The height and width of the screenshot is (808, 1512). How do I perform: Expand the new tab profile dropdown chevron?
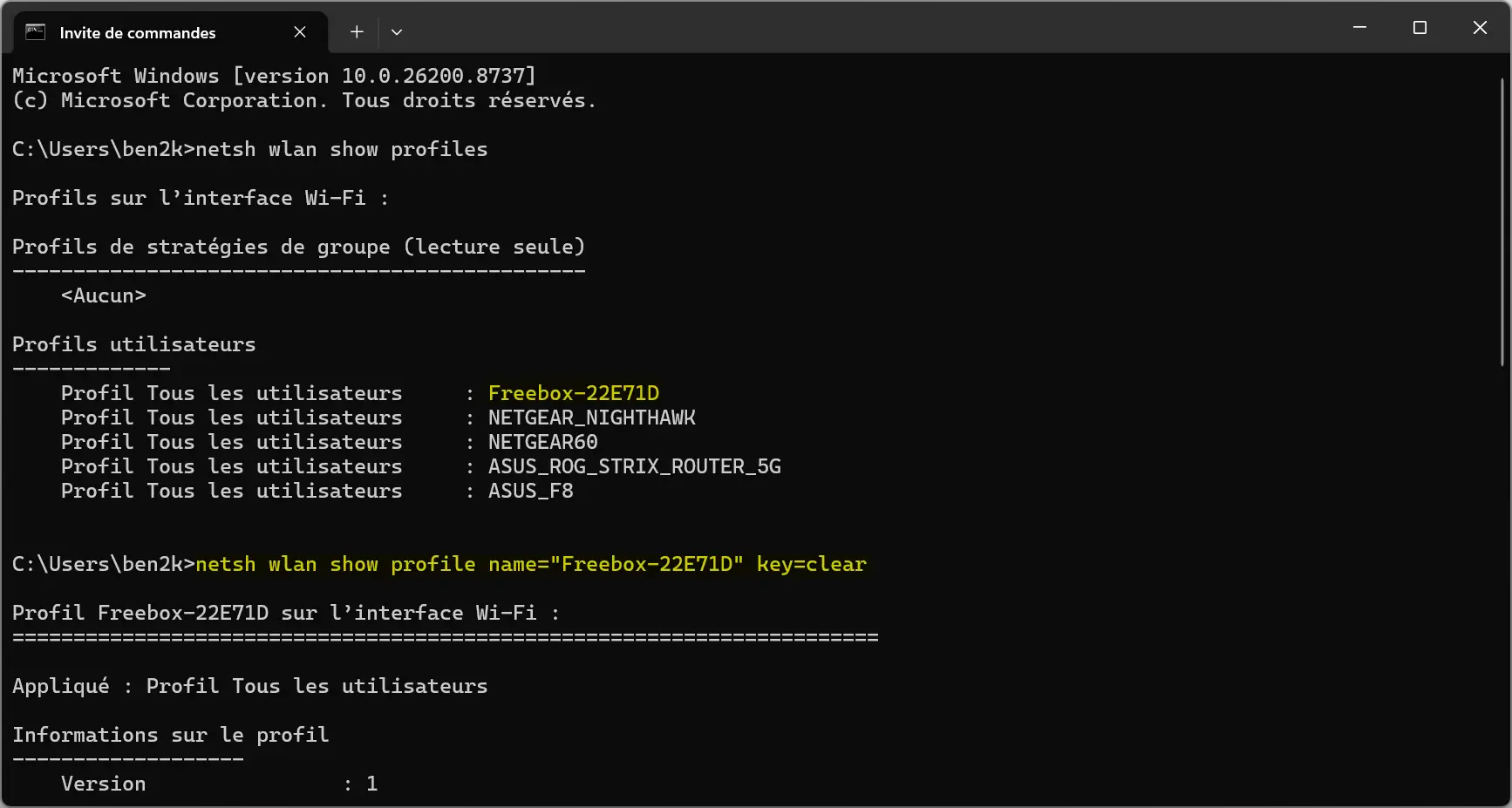(397, 32)
